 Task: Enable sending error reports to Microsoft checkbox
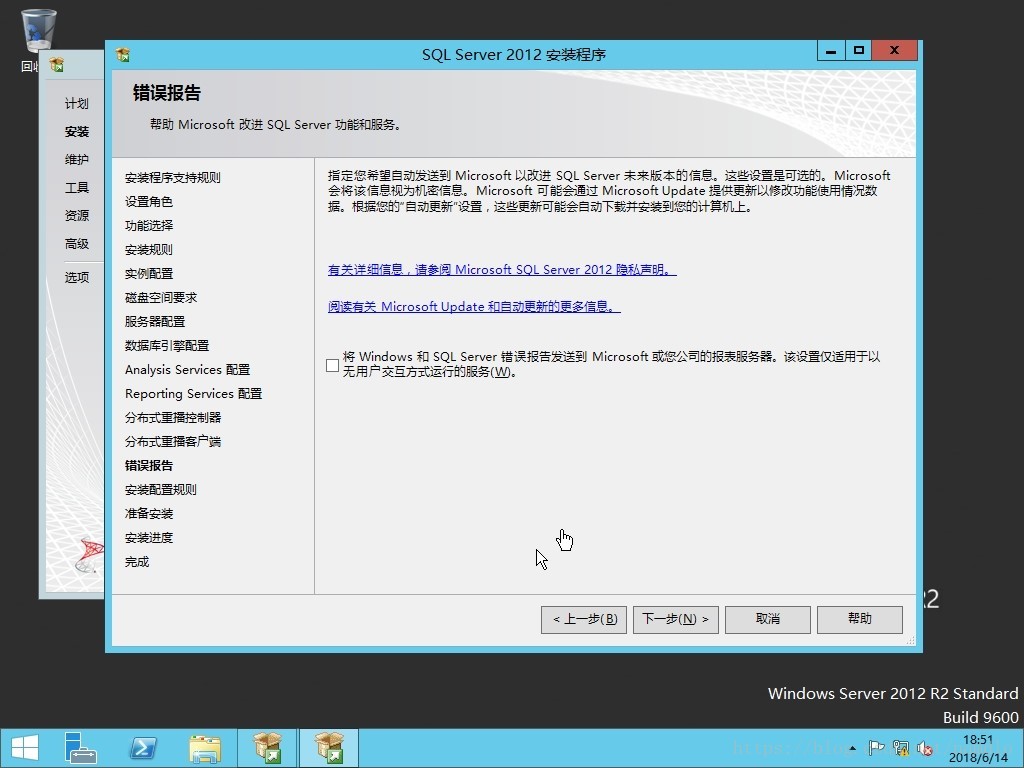(x=332, y=365)
